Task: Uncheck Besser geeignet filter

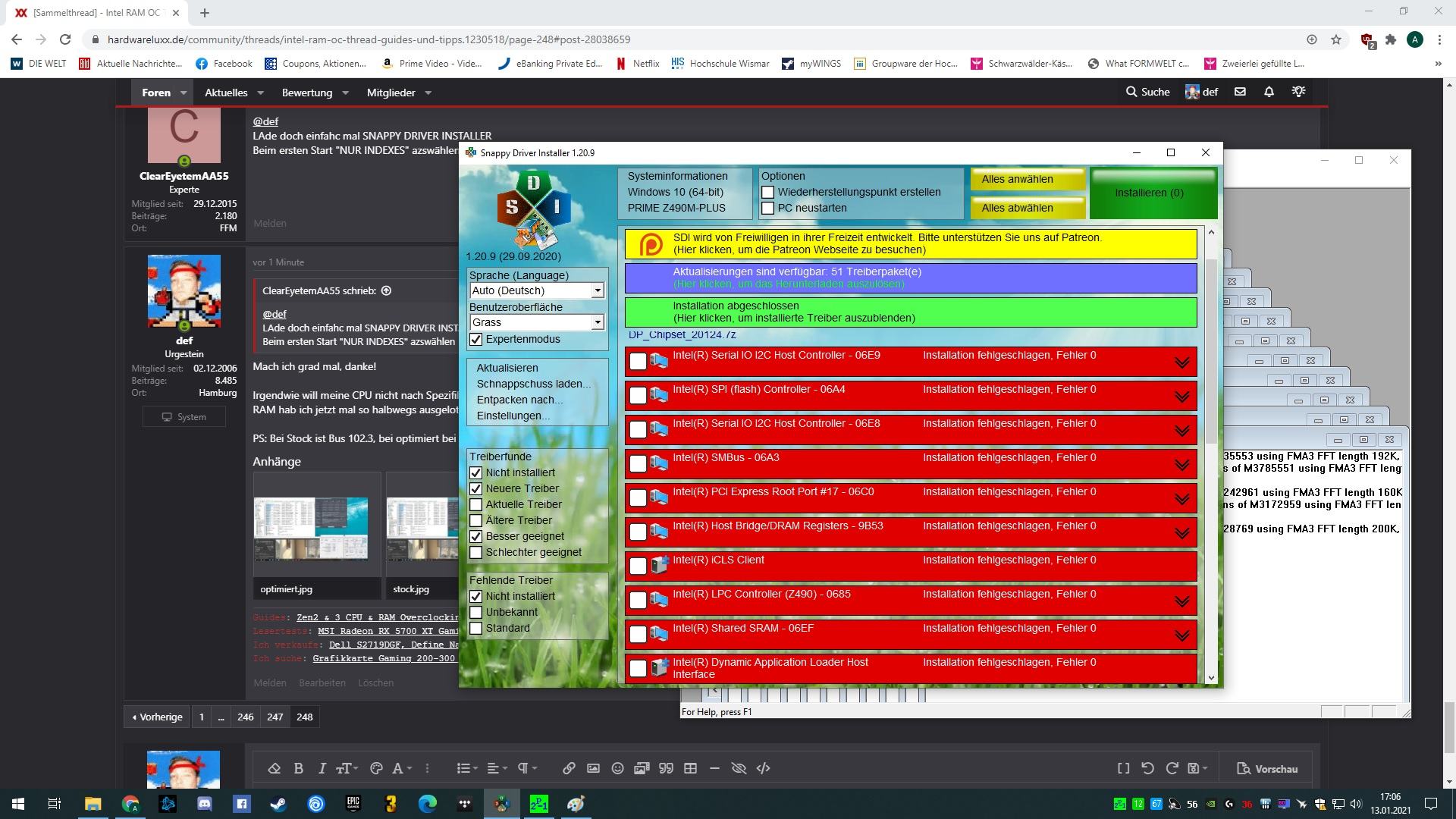Action: (x=475, y=536)
